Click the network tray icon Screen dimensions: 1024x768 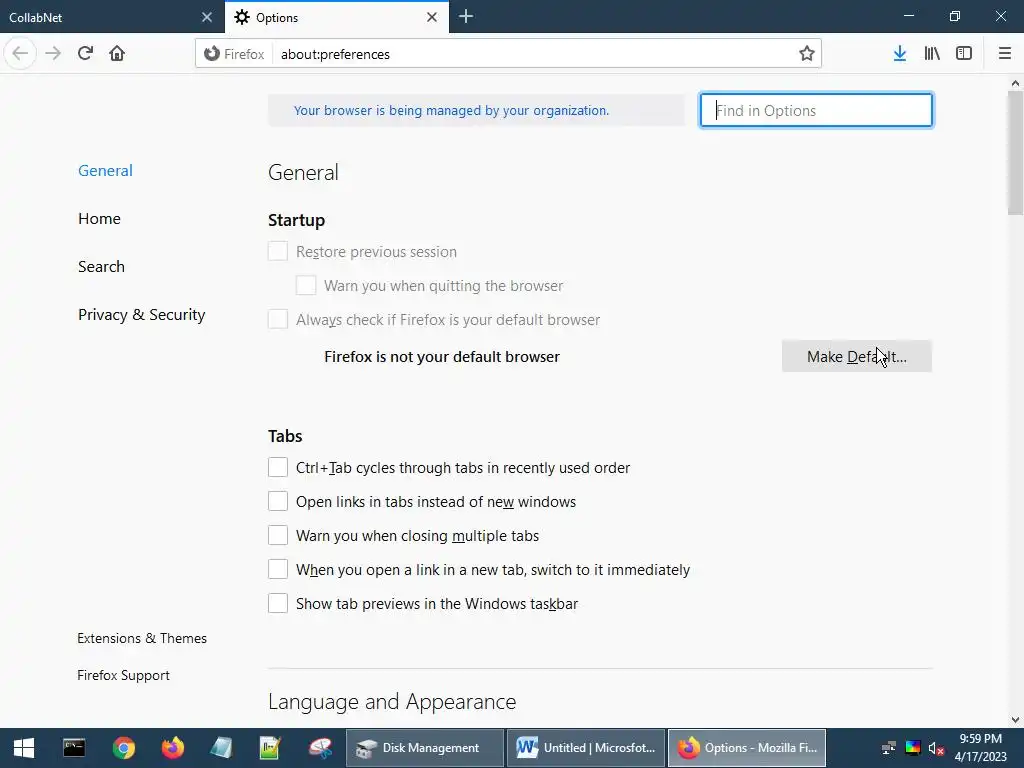pyautogui.click(x=888, y=748)
